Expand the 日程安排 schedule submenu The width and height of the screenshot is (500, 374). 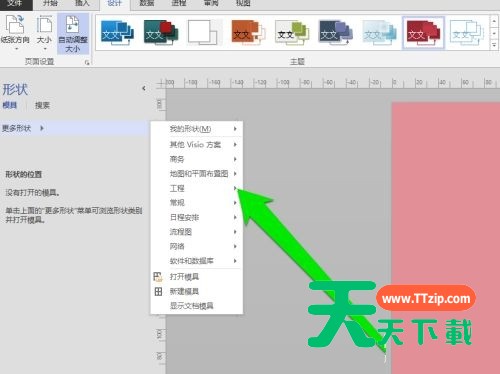197,217
